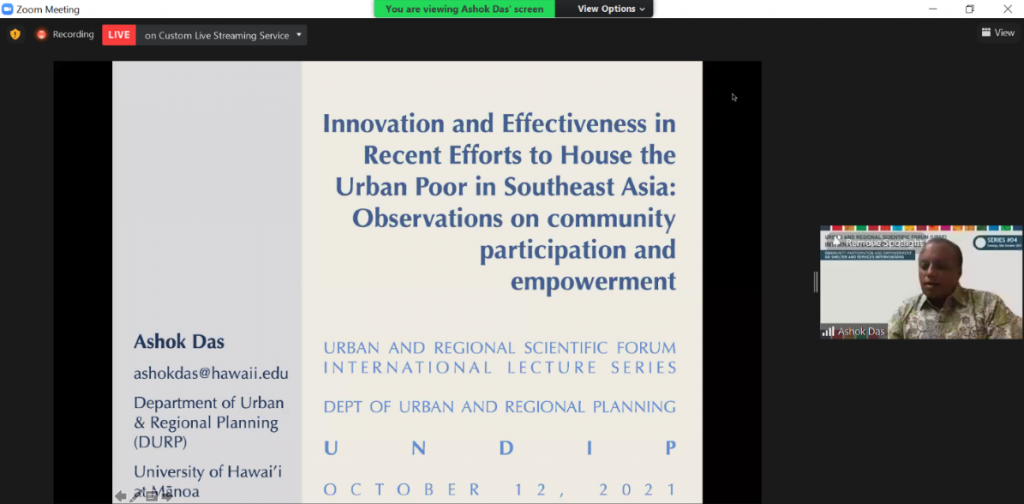Click the Zoom logo in the title bar
This screenshot has width=1024, height=504.
point(8,9)
